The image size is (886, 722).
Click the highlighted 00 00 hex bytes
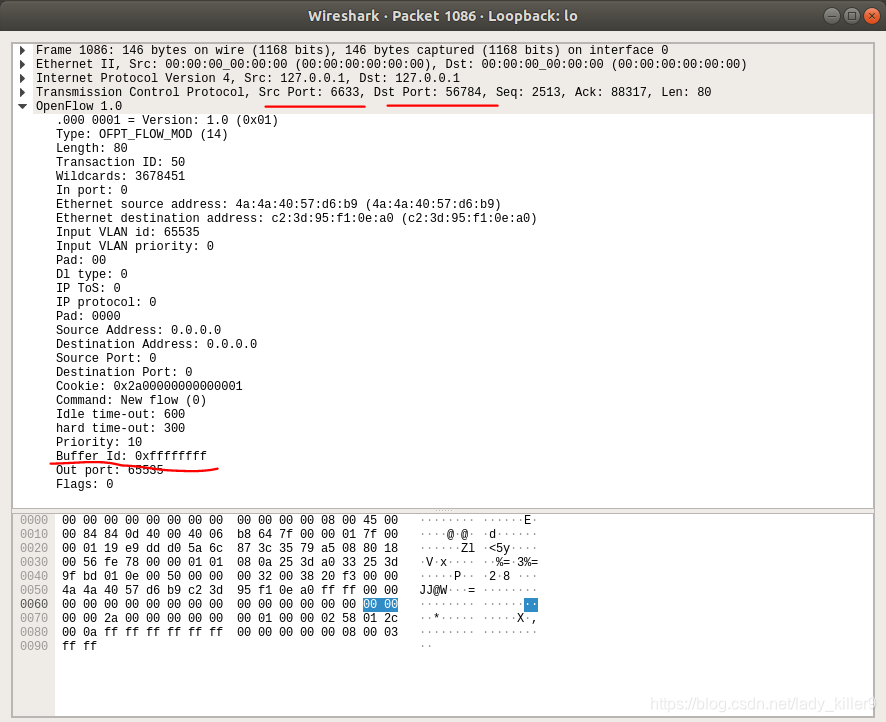[x=380, y=604]
